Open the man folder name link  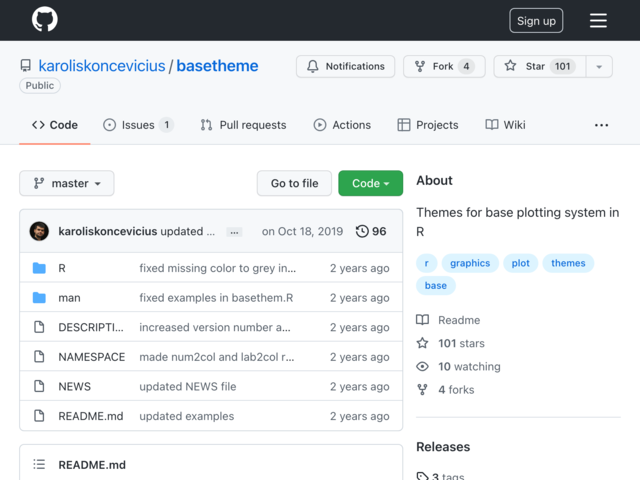[69, 298]
